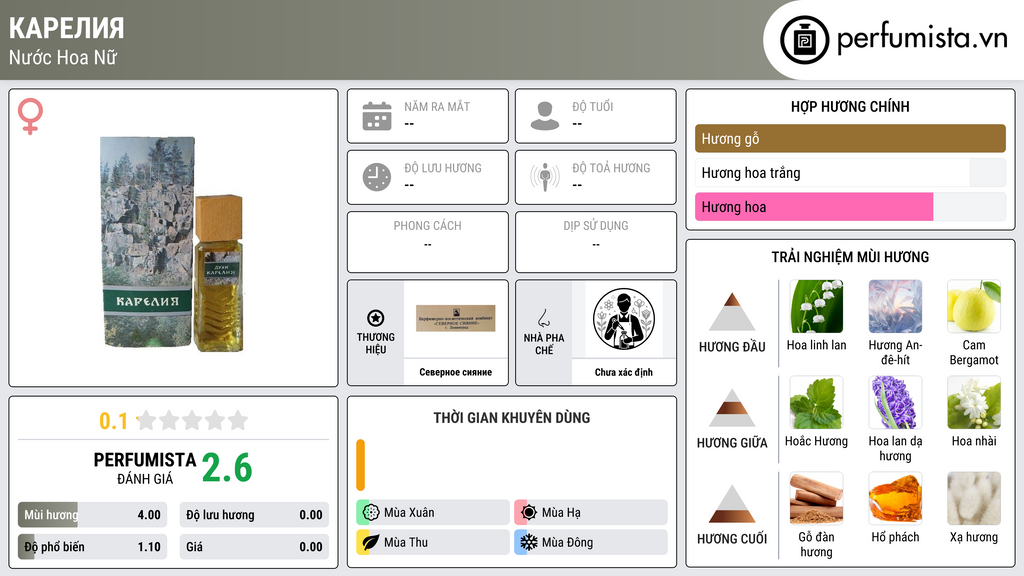Click the Северное сияние brand name
The image size is (1024, 576).
pyautogui.click(x=456, y=372)
